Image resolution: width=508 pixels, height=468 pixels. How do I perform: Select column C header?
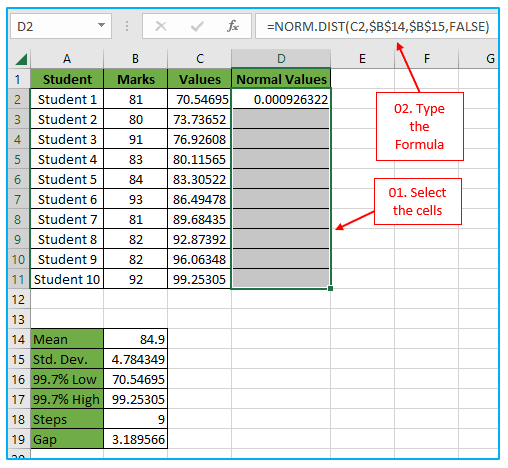click(199, 59)
